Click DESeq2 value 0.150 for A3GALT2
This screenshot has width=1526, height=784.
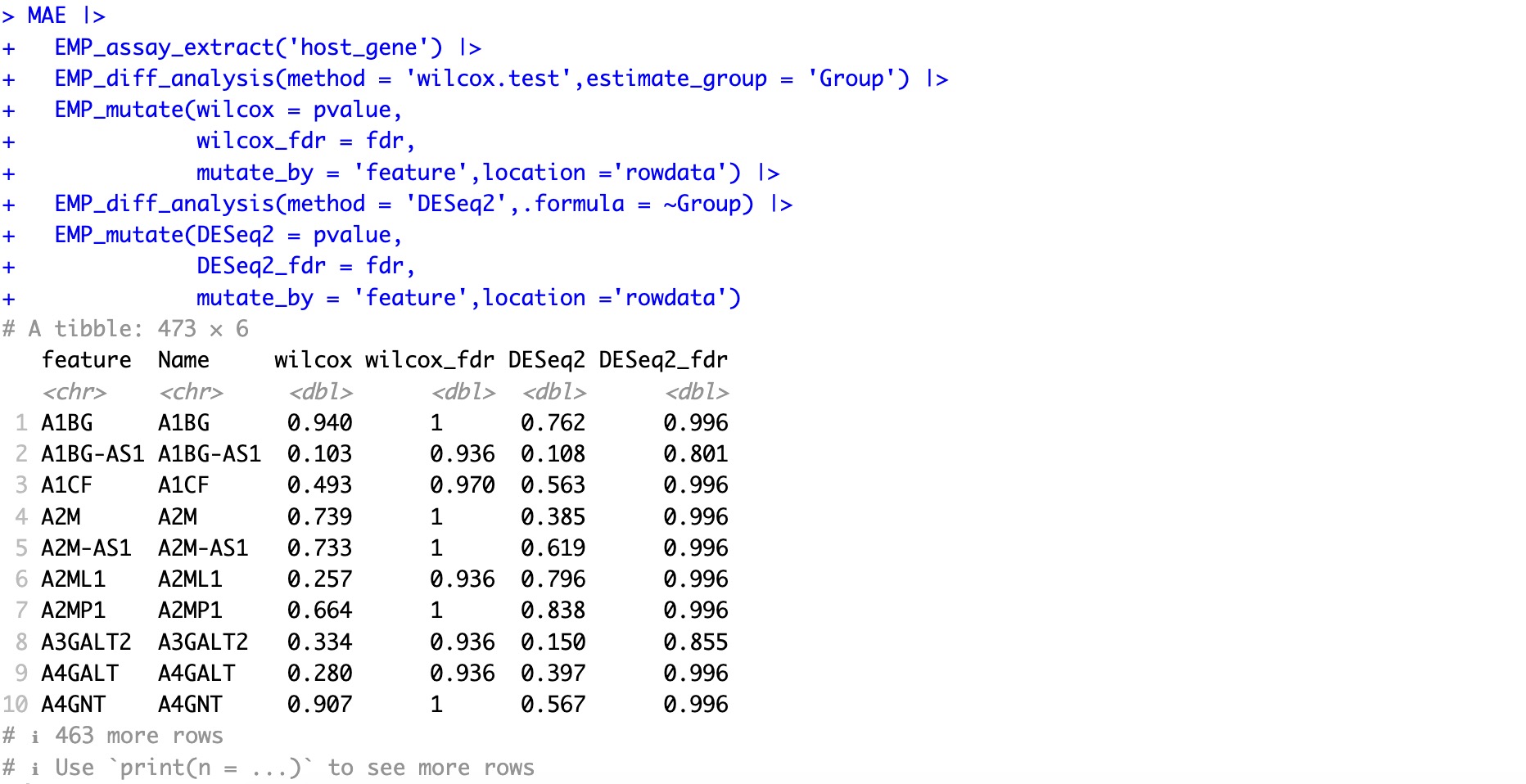[553, 642]
